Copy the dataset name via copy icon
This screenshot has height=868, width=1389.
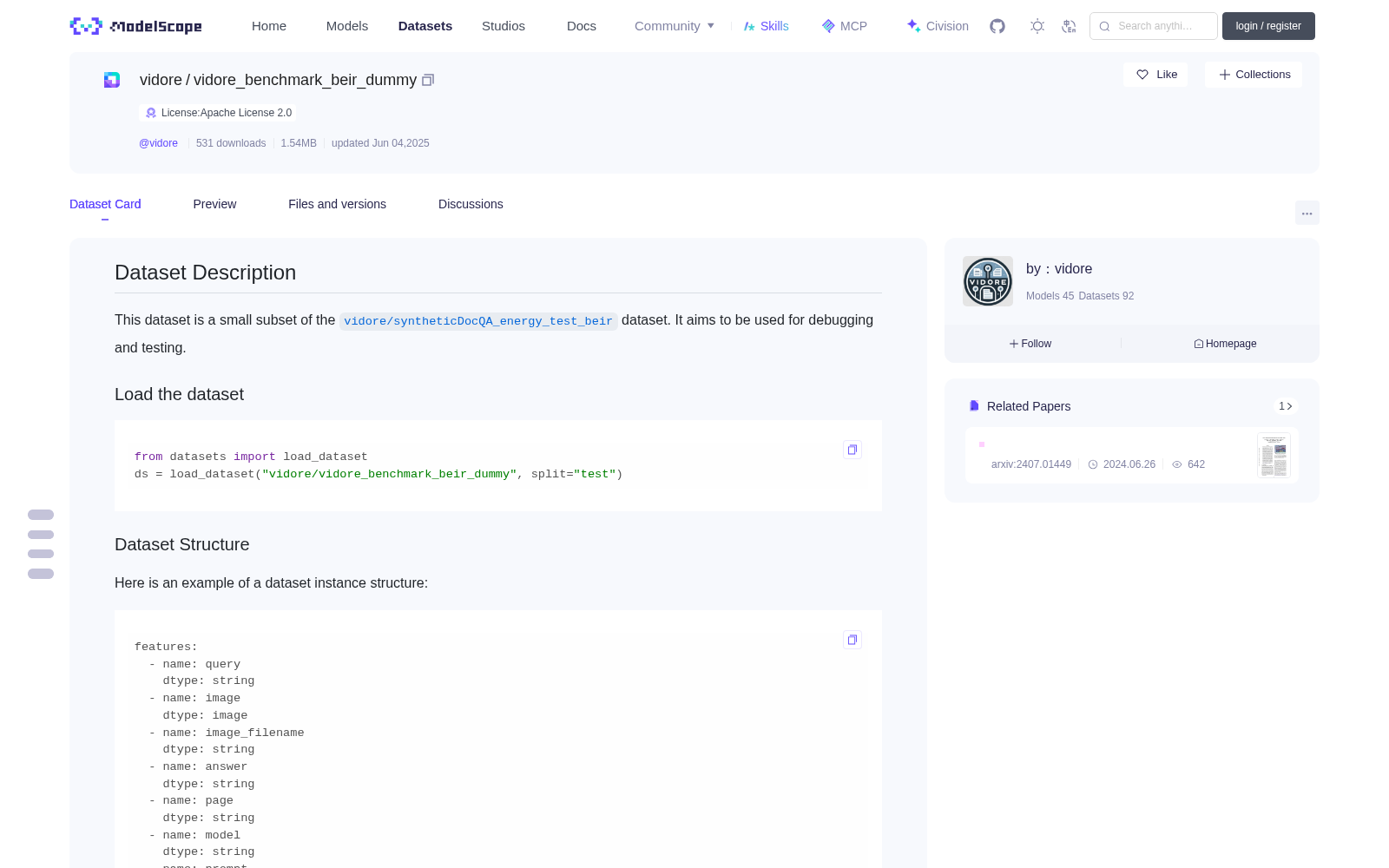[x=428, y=80]
